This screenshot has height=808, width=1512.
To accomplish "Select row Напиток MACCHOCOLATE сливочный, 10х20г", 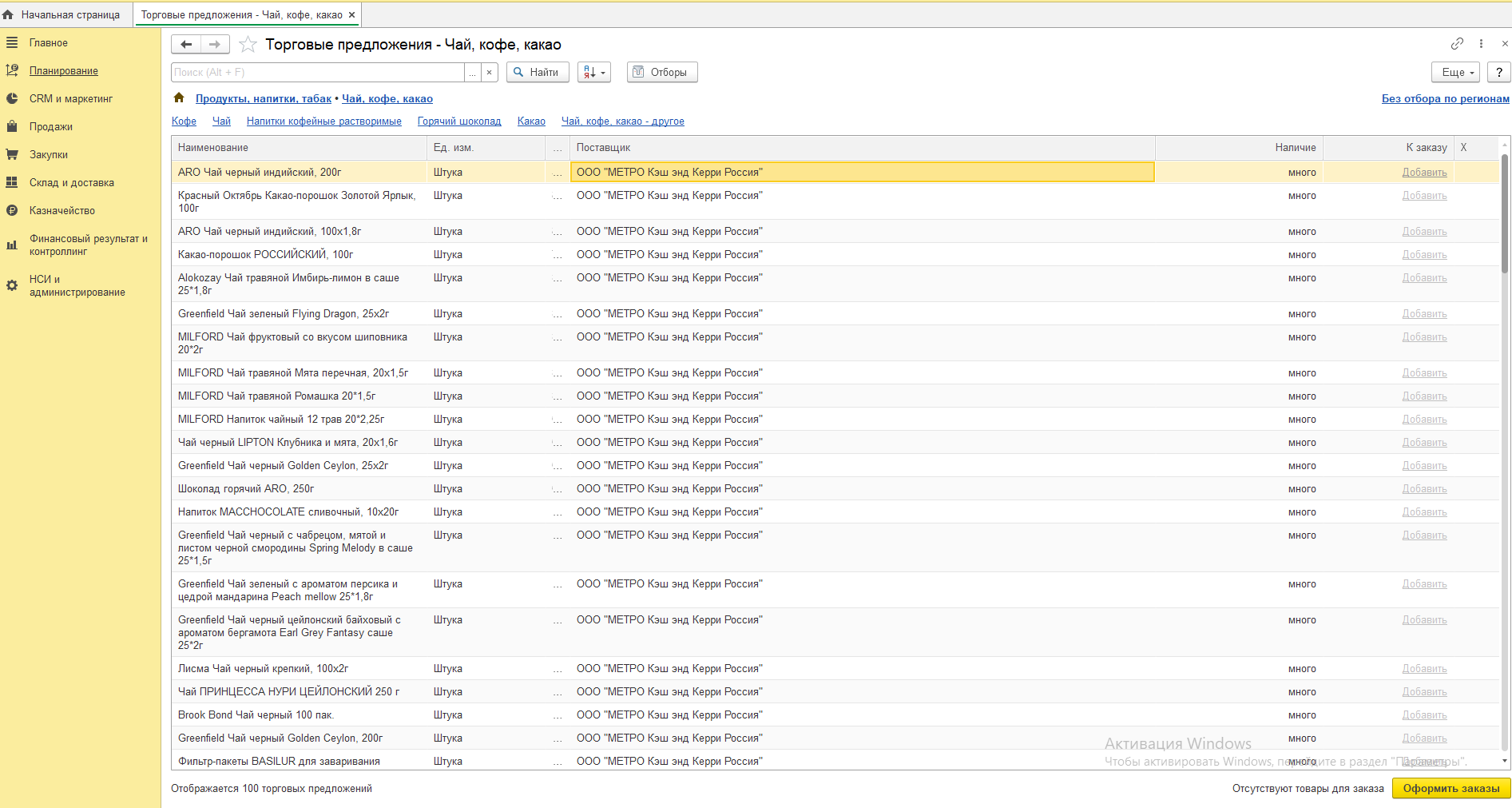I will 835,511.
